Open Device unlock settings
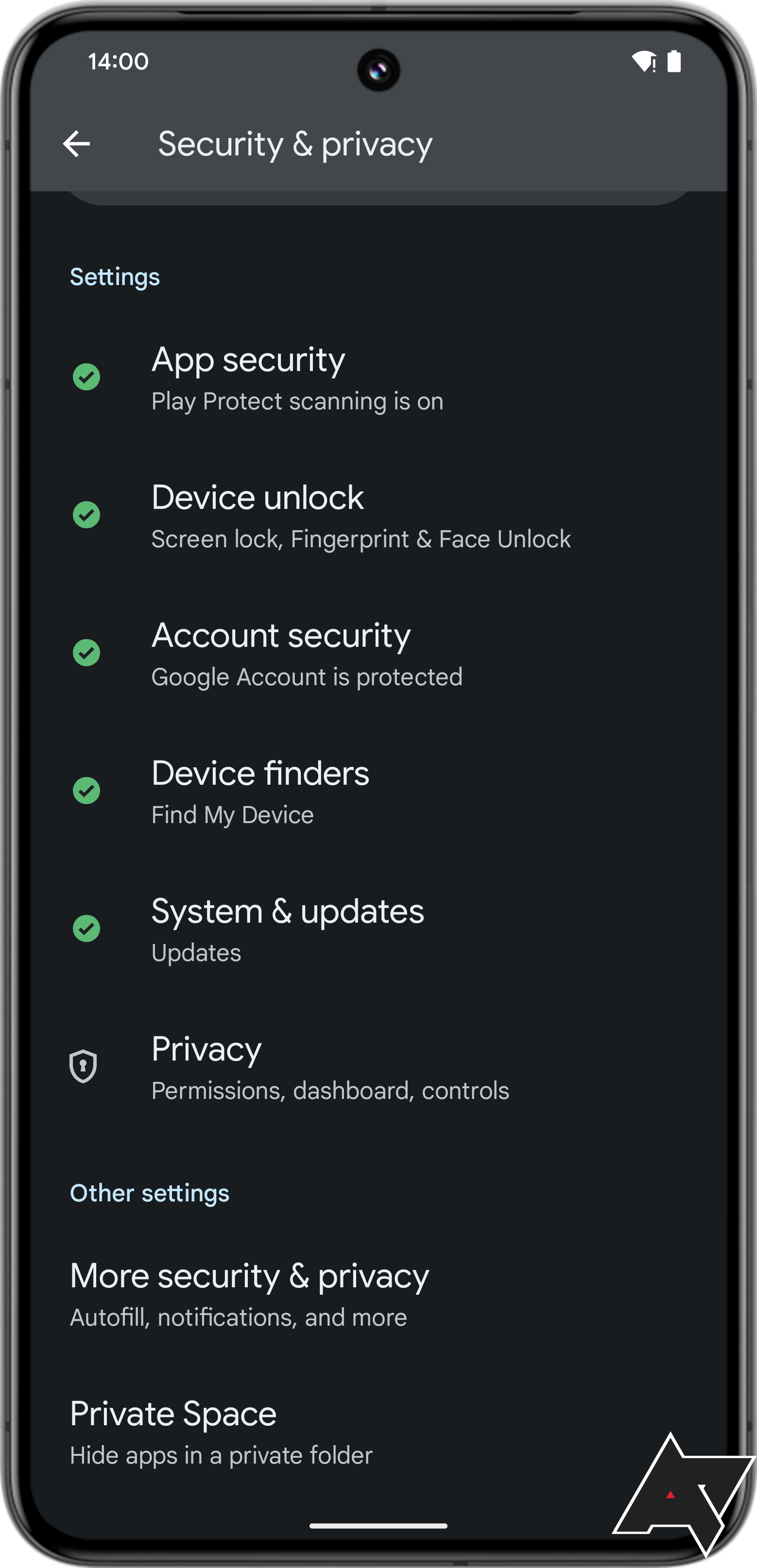Screen dimensions: 757x1568 click(361, 516)
